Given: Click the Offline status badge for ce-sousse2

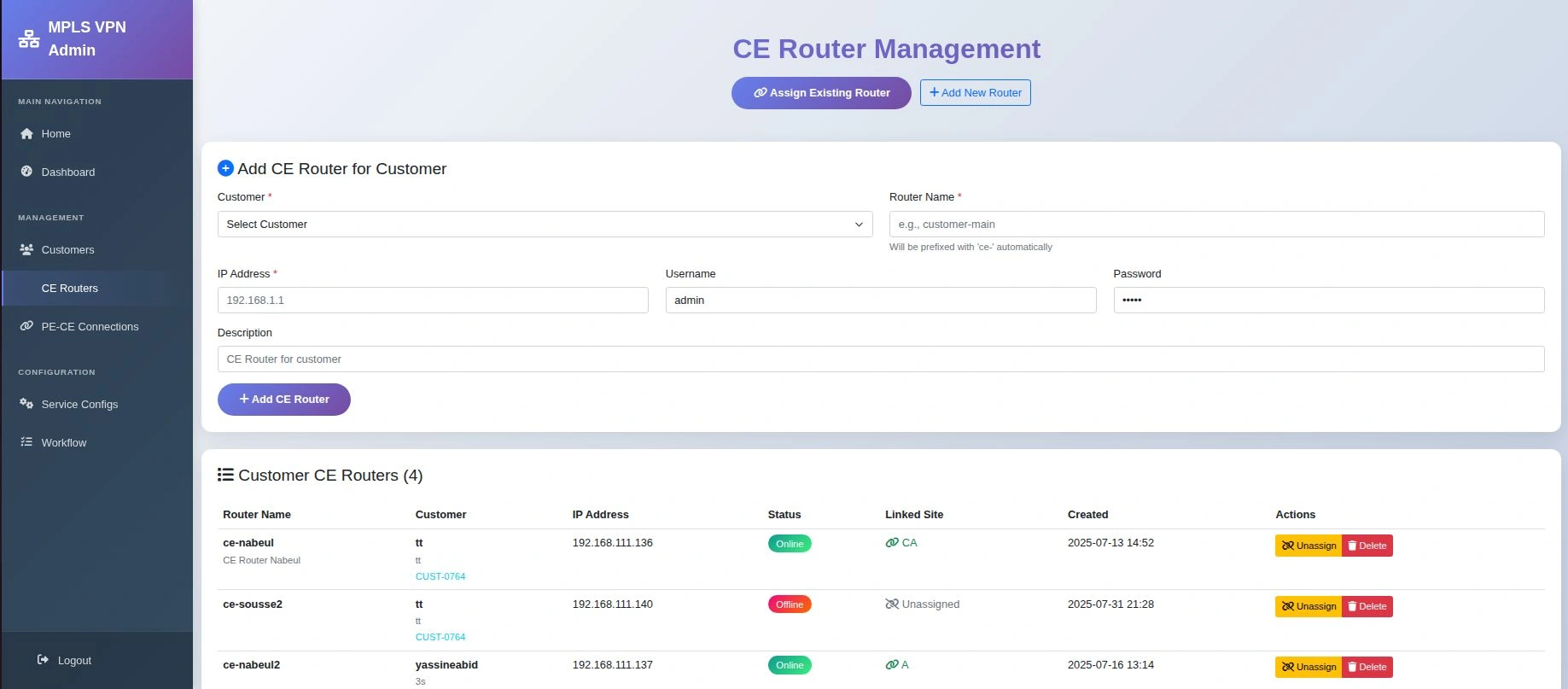Looking at the screenshot, I should pos(790,604).
